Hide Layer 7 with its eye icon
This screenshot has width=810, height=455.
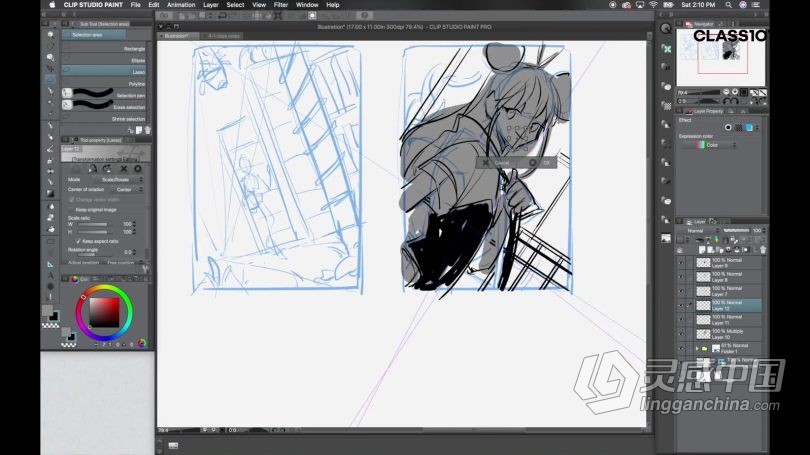pyautogui.click(x=681, y=291)
